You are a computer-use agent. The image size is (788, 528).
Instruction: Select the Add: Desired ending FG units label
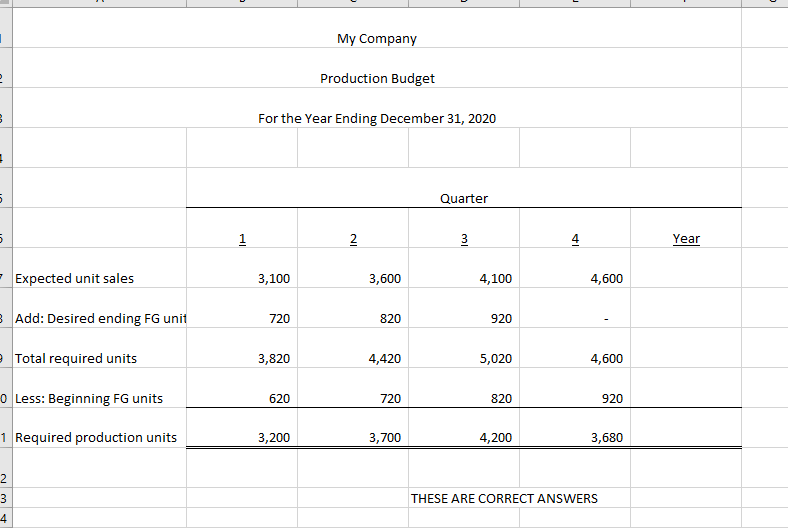pyautogui.click(x=100, y=308)
